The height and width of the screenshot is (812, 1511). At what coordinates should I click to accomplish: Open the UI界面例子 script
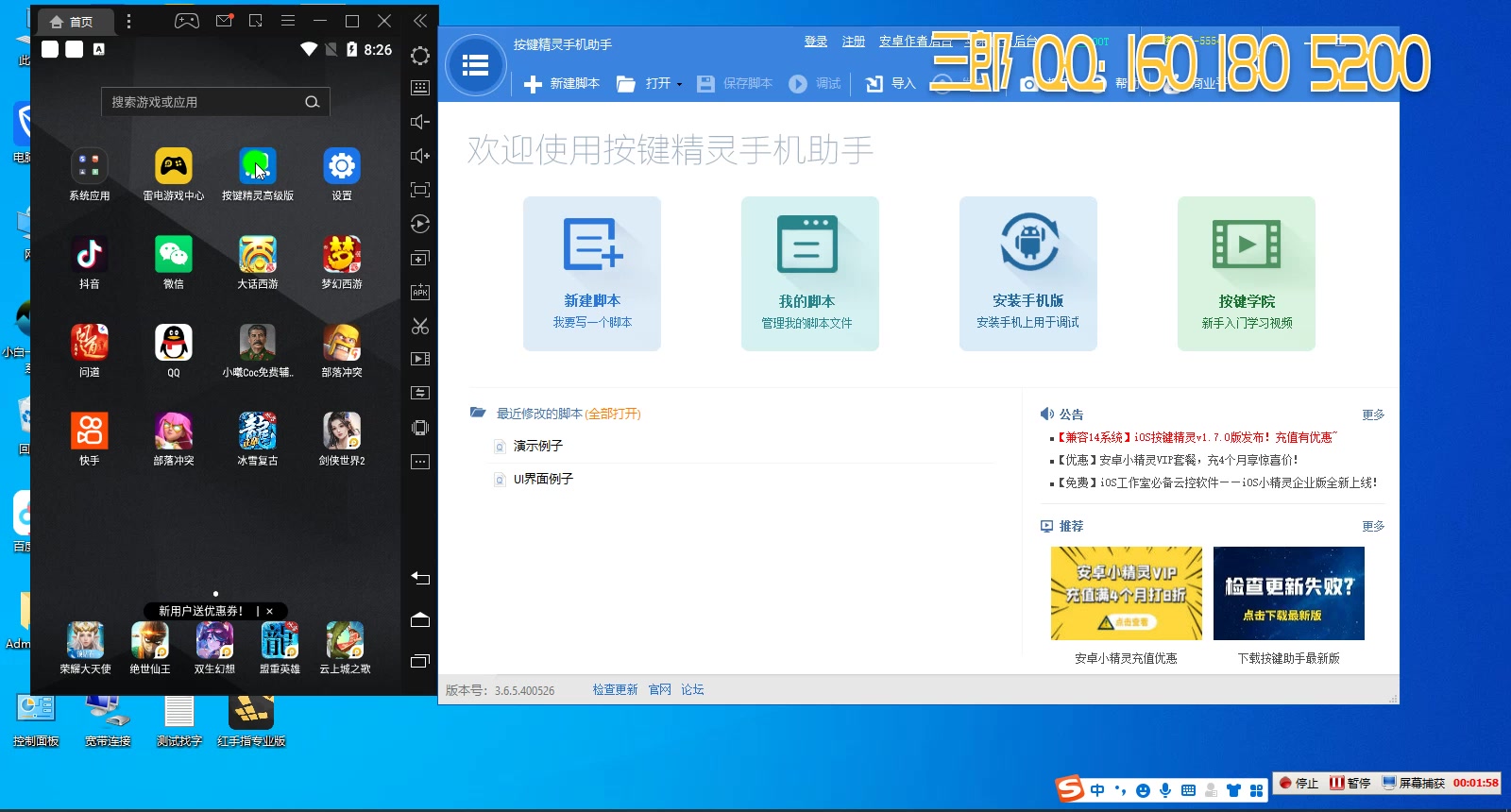543,479
